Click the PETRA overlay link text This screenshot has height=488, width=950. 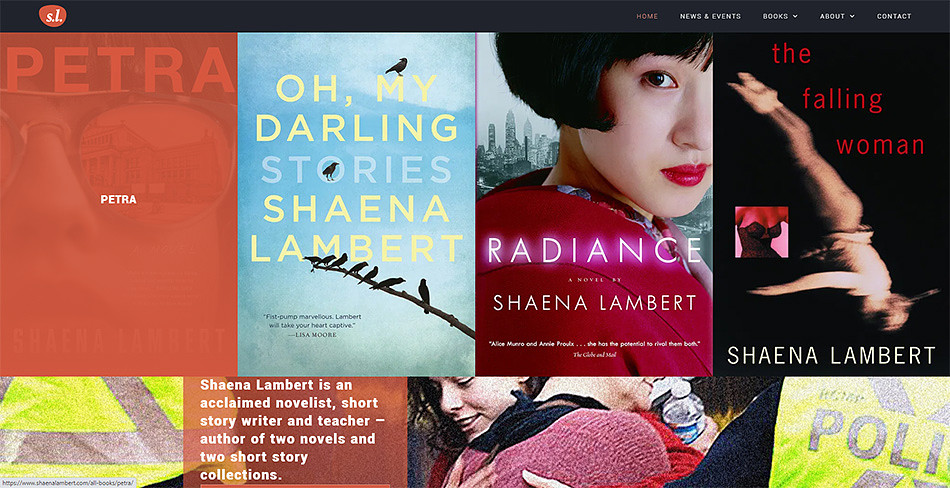tap(118, 199)
